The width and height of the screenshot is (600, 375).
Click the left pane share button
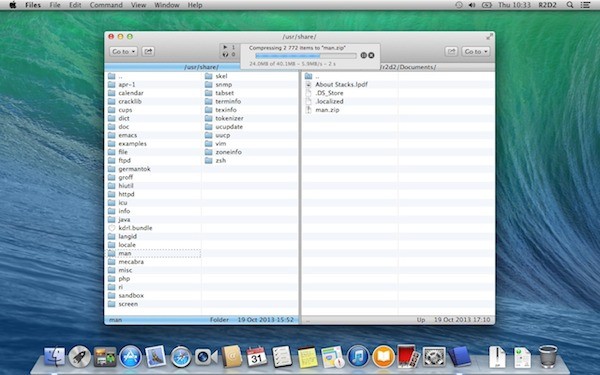pos(148,51)
